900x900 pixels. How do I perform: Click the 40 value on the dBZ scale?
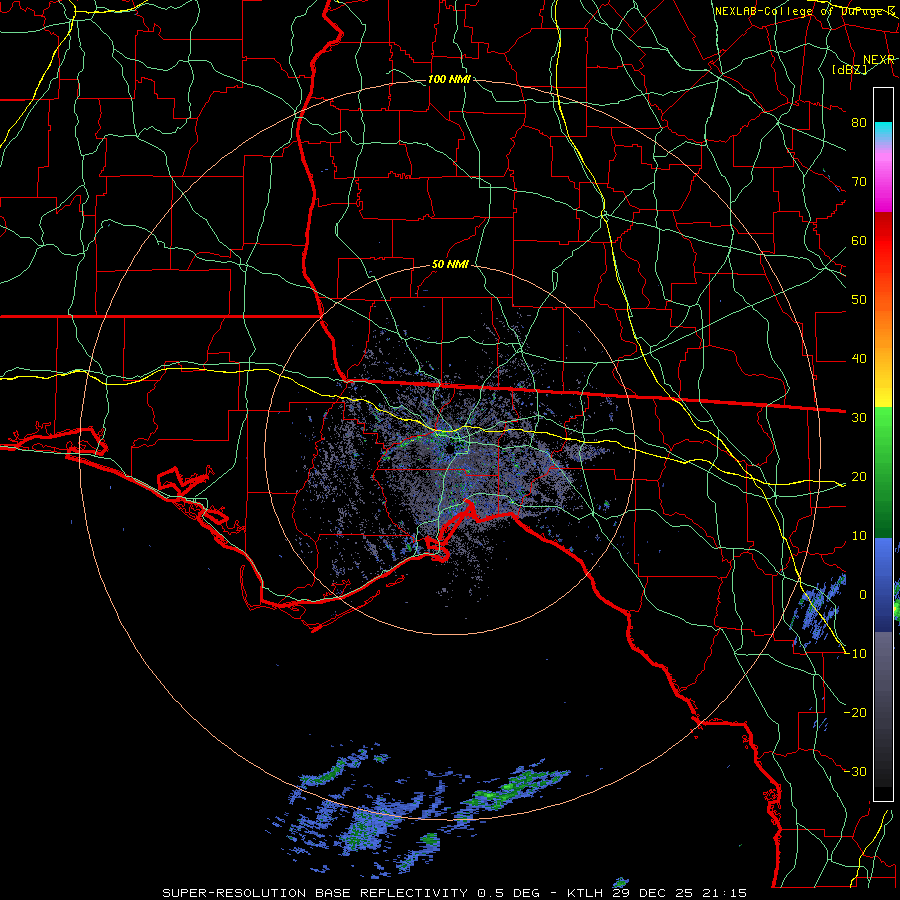click(859, 359)
